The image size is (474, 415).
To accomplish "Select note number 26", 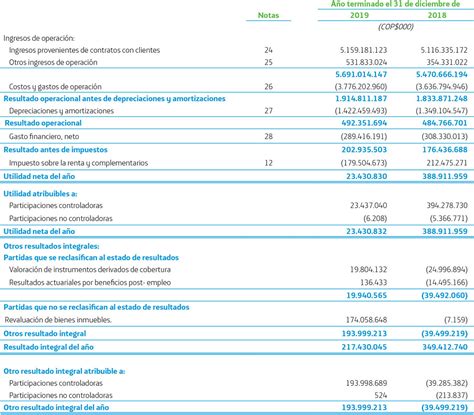I will [268, 87].
